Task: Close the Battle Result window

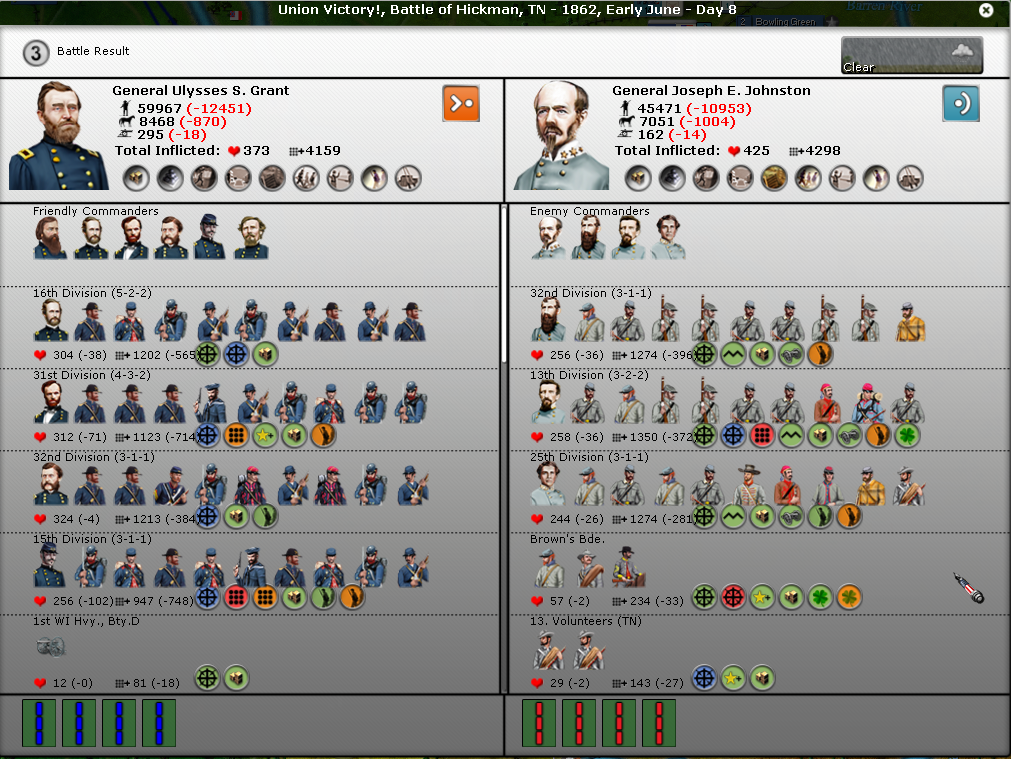Action: [x=986, y=10]
